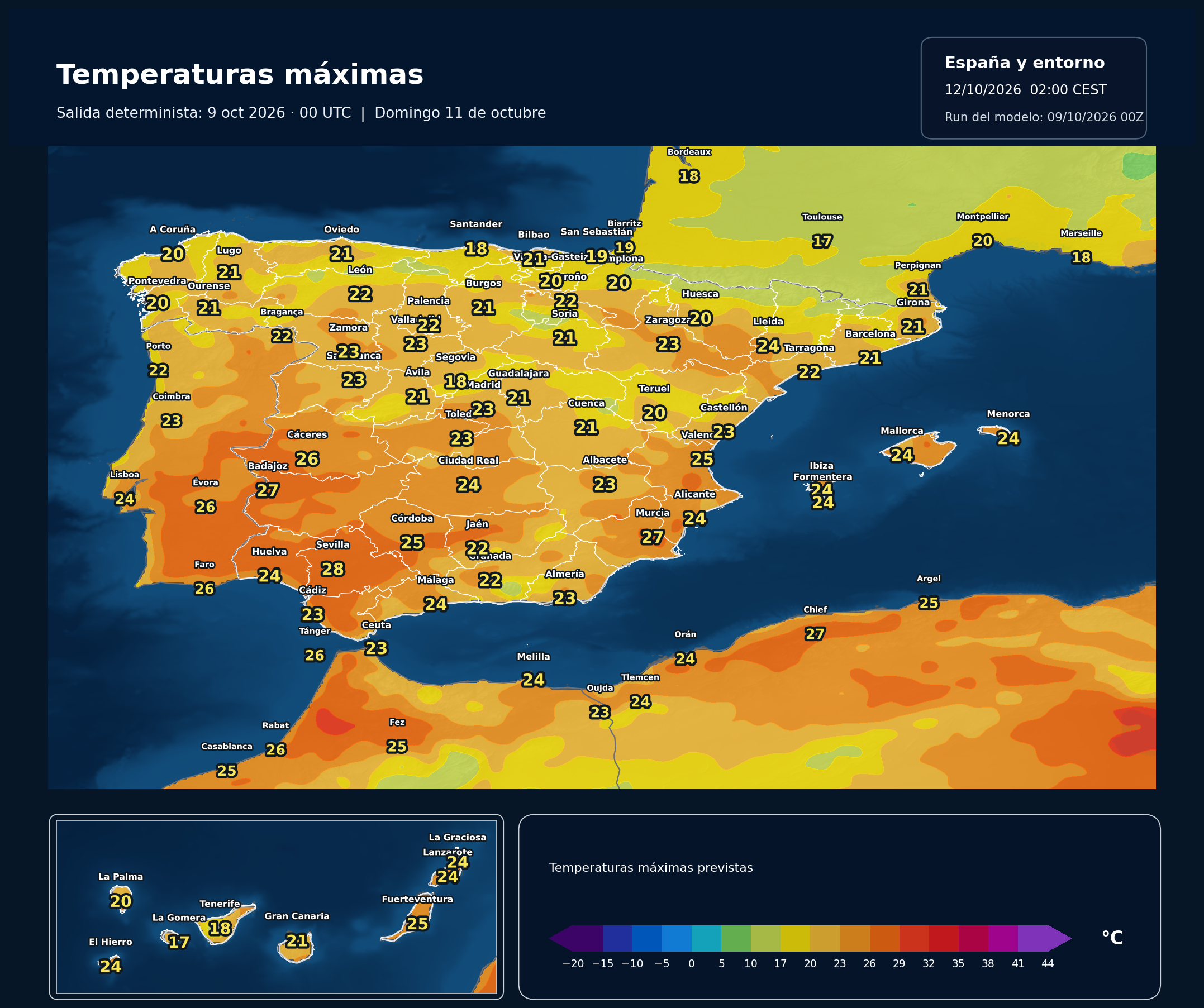This screenshot has width=1204, height=1008.
Task: Click the Marseille city label
Action: point(1081,233)
